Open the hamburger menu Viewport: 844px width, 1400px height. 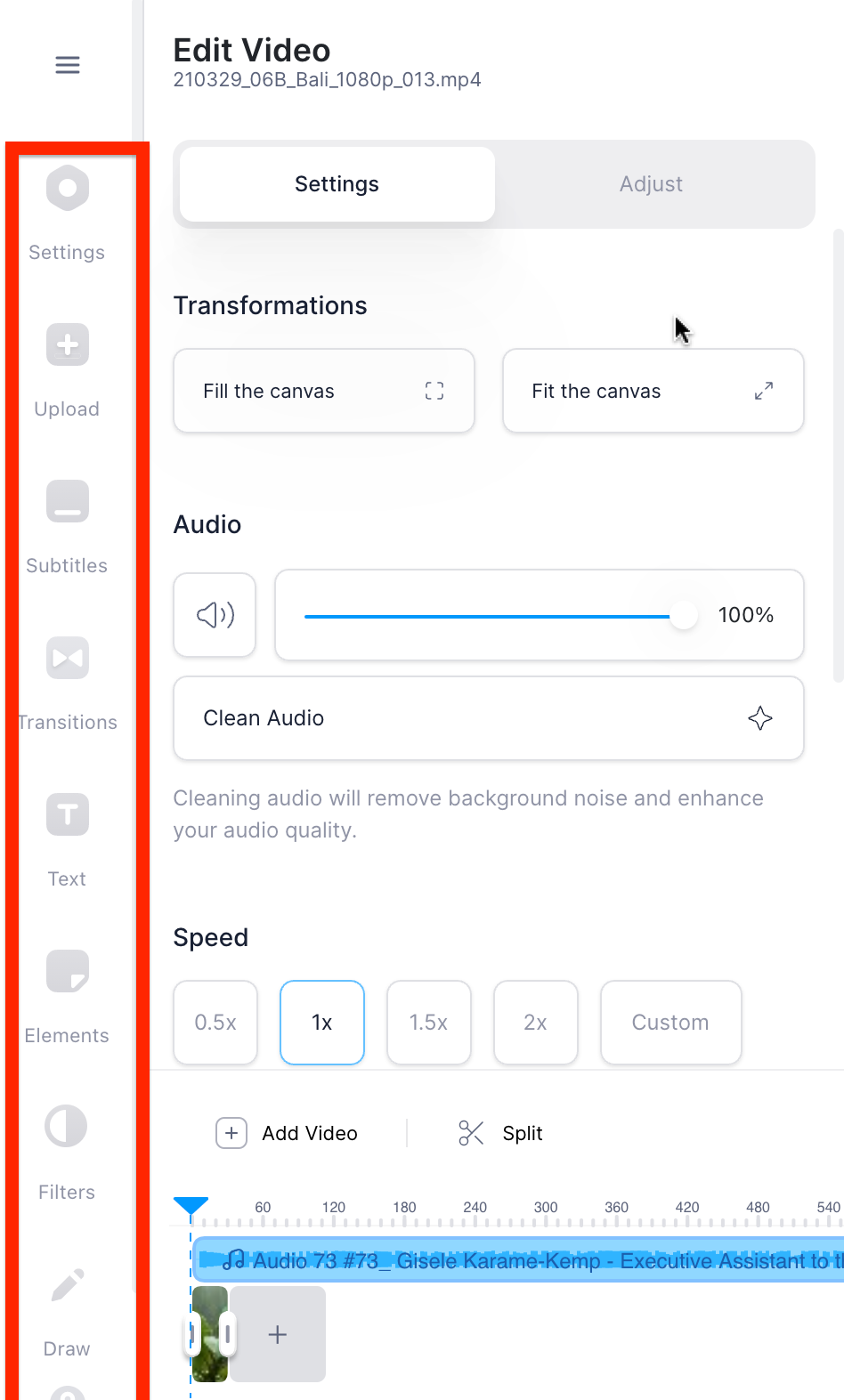coord(68,65)
